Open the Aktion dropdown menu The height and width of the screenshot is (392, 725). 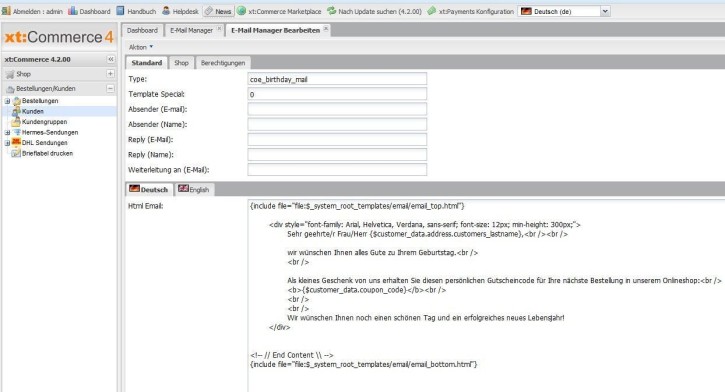(141, 47)
